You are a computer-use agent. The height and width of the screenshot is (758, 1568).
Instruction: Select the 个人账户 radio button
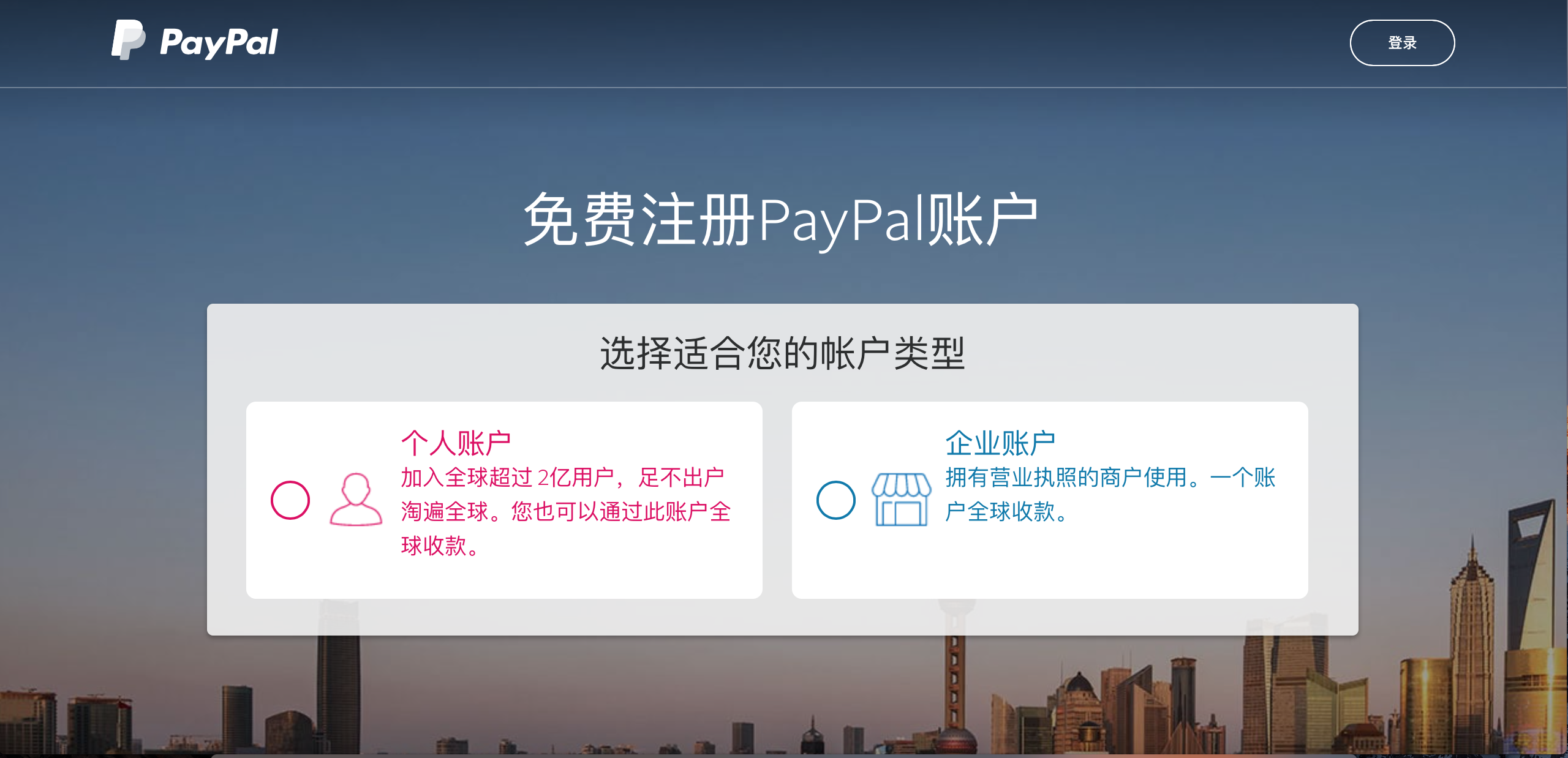pos(290,500)
